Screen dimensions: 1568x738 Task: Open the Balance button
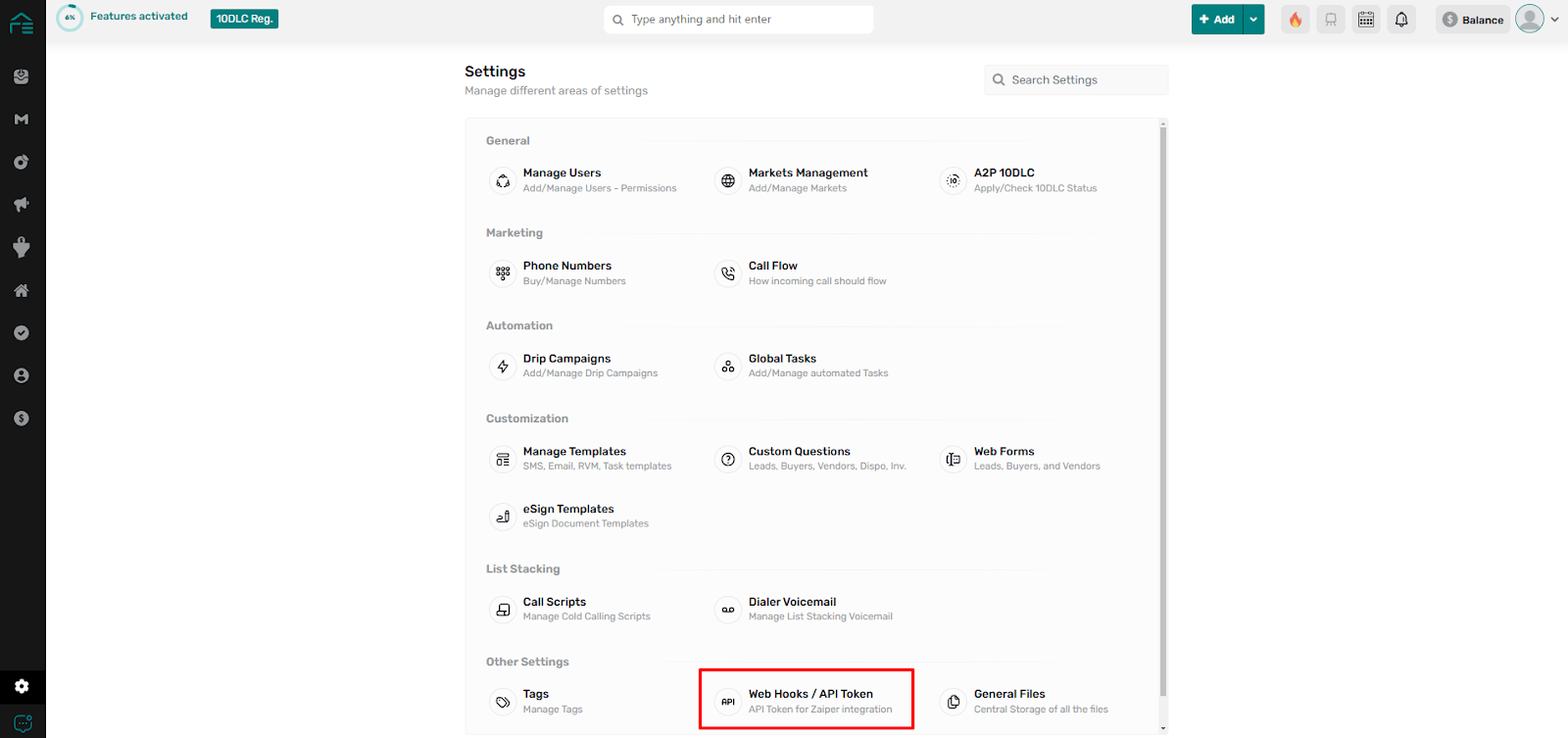(x=1473, y=20)
